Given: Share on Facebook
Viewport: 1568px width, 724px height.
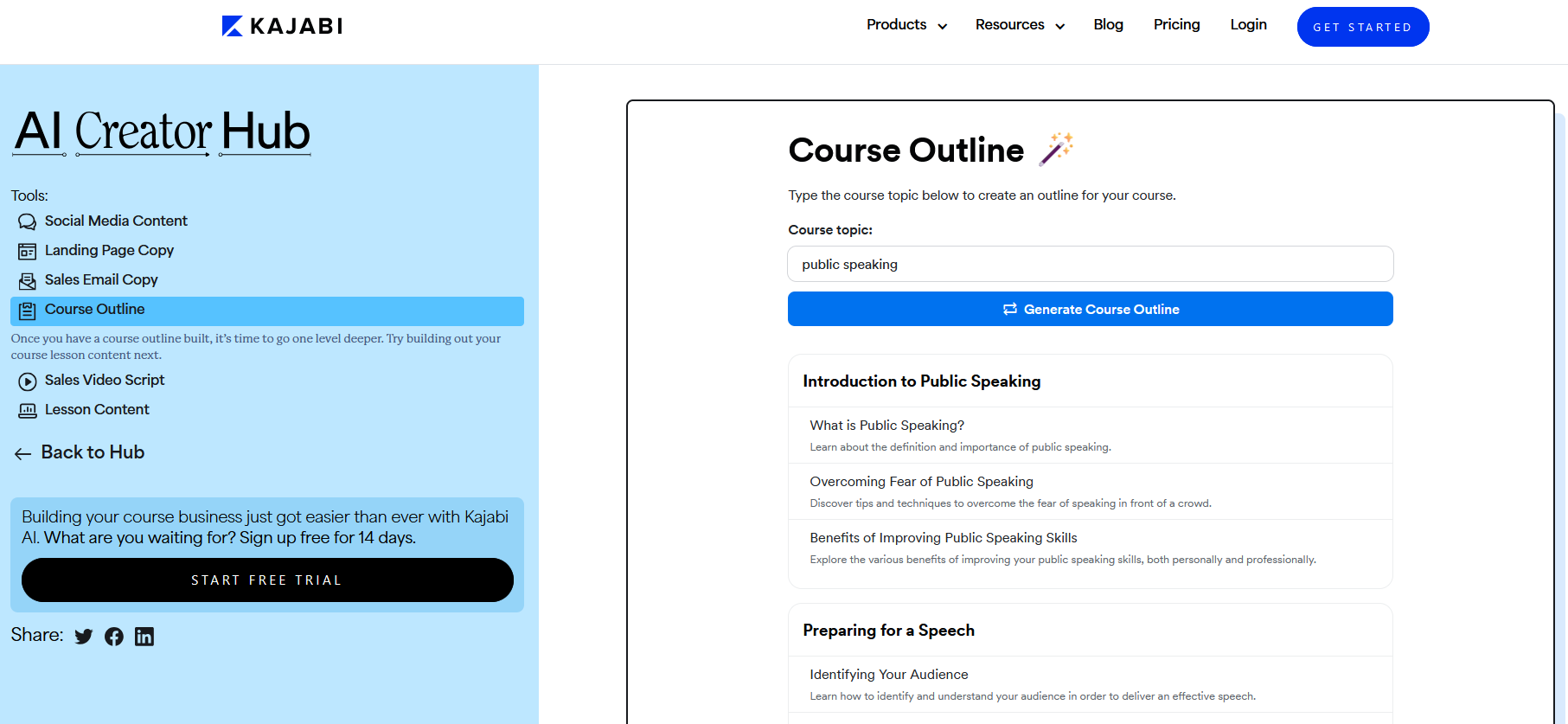Looking at the screenshot, I should (114, 637).
